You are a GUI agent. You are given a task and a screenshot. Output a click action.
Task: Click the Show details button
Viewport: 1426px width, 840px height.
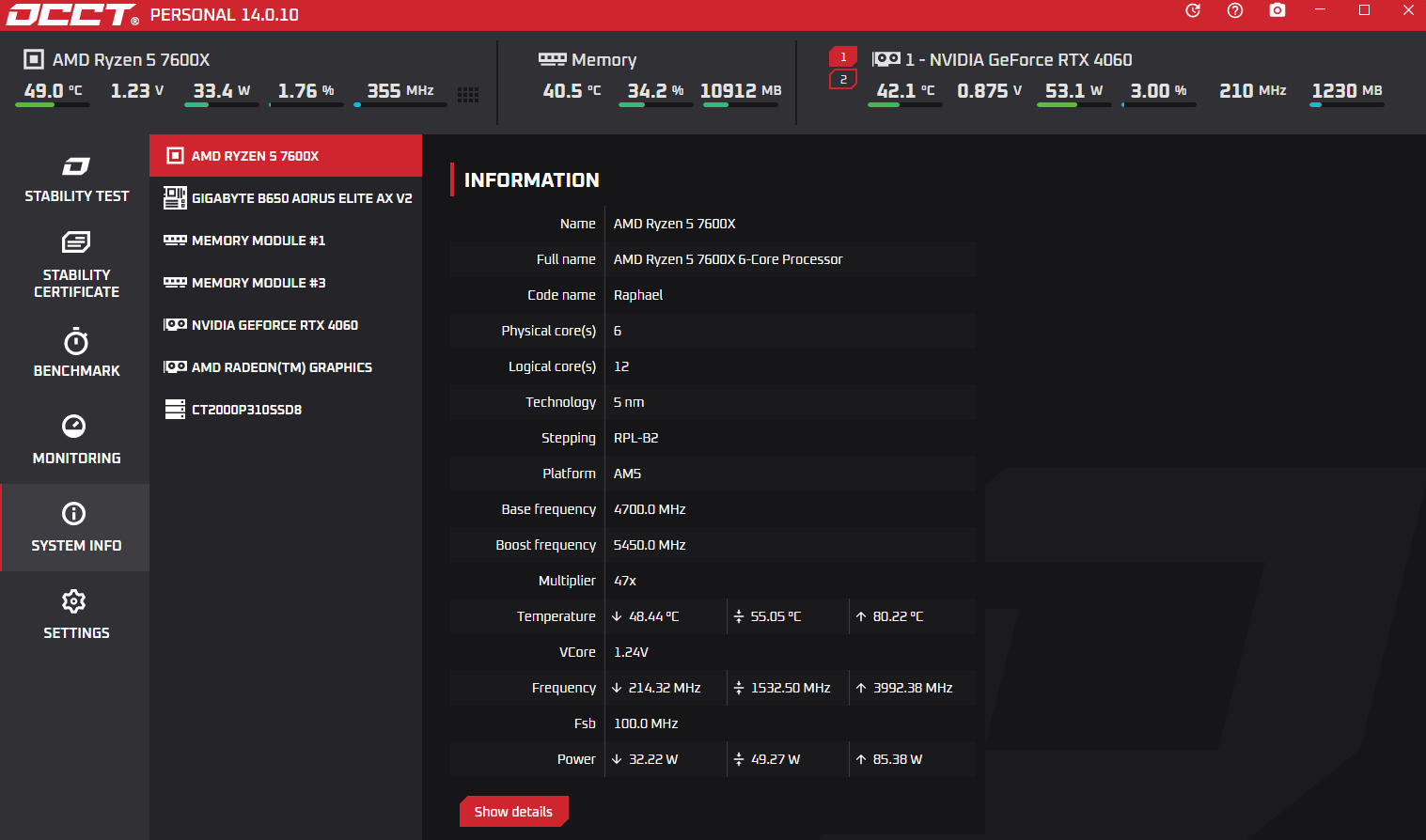click(513, 812)
